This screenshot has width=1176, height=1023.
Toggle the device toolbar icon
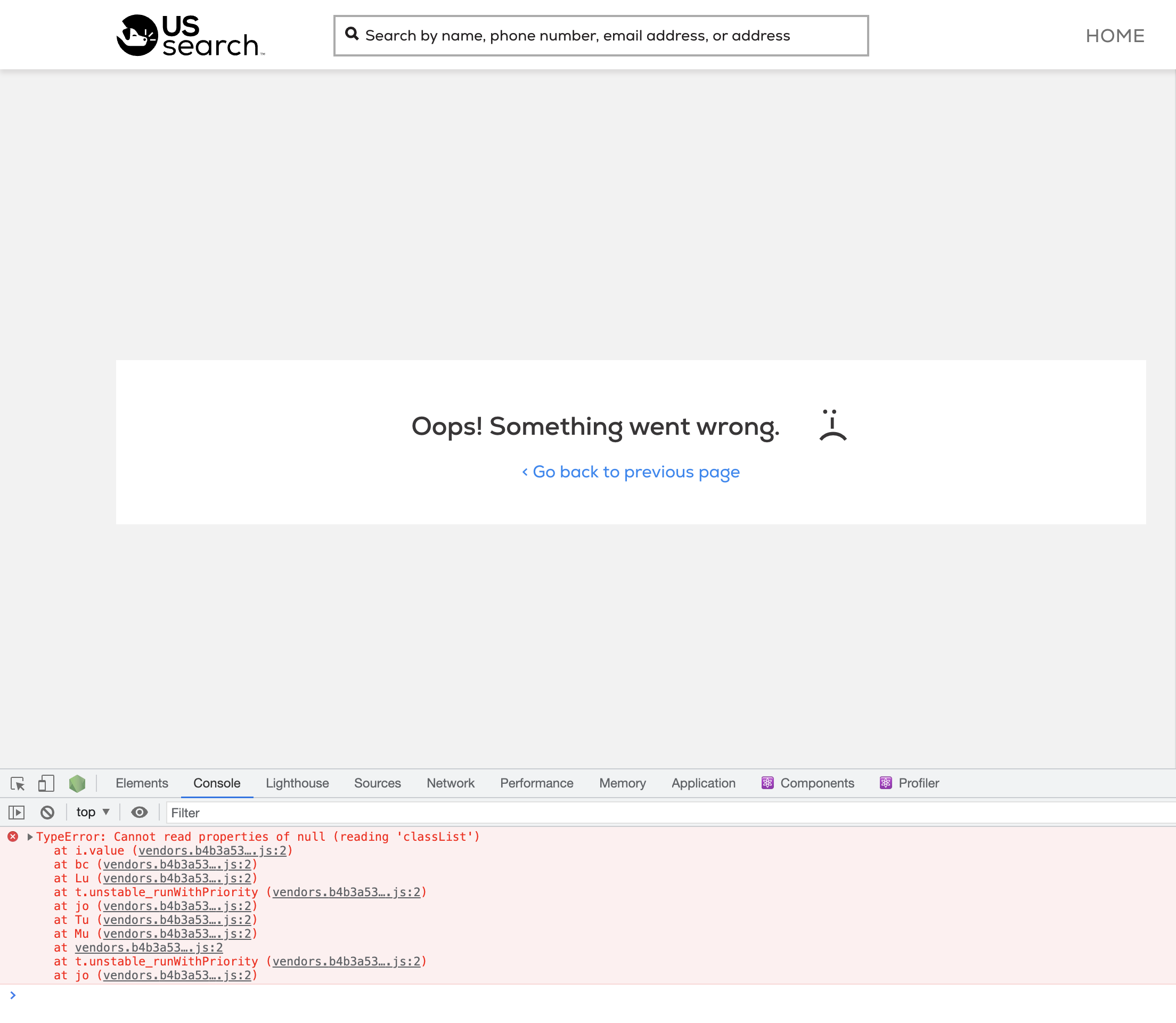[46, 783]
